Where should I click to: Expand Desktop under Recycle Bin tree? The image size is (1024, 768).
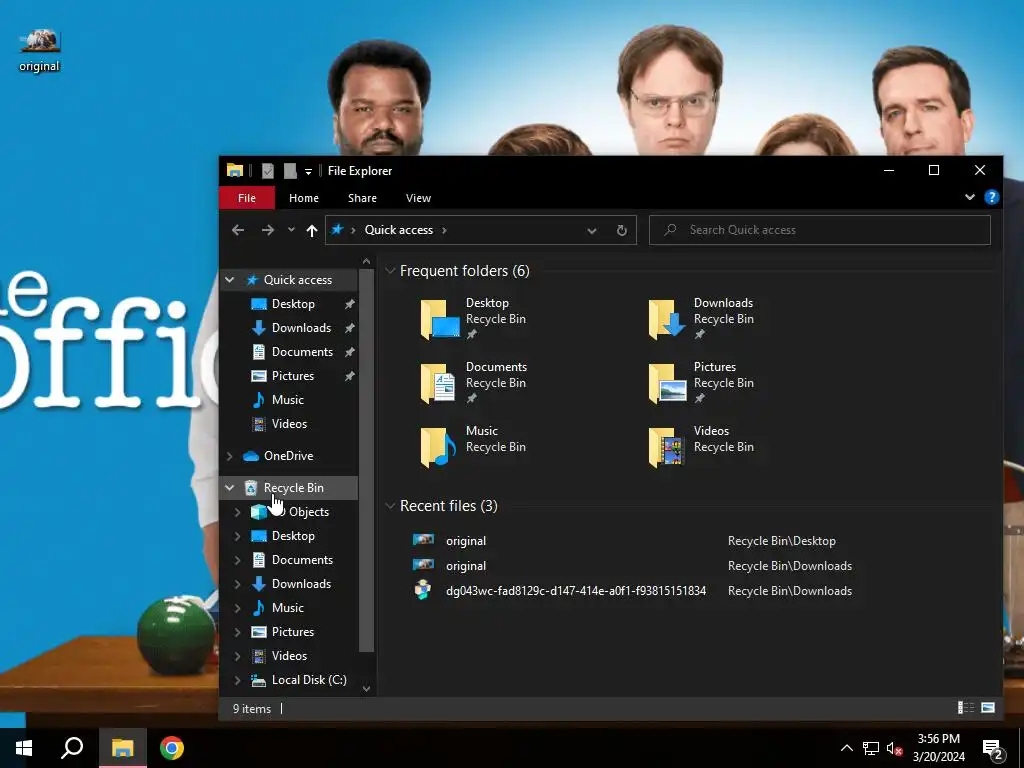(238, 536)
